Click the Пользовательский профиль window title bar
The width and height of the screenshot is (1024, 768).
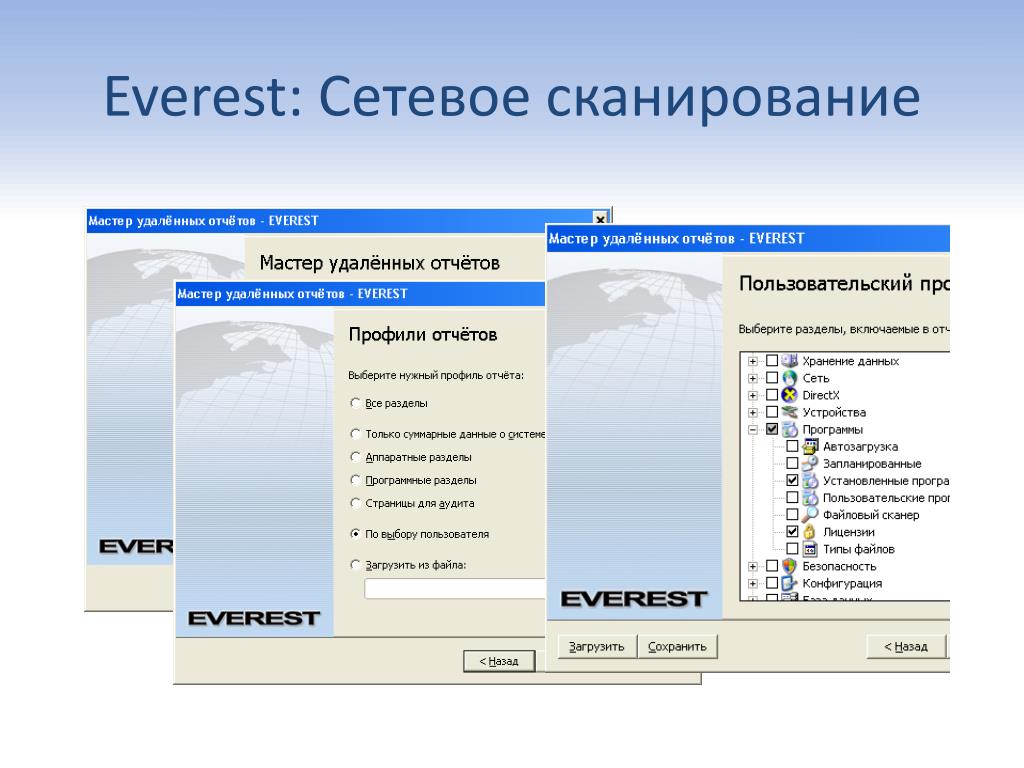click(748, 238)
